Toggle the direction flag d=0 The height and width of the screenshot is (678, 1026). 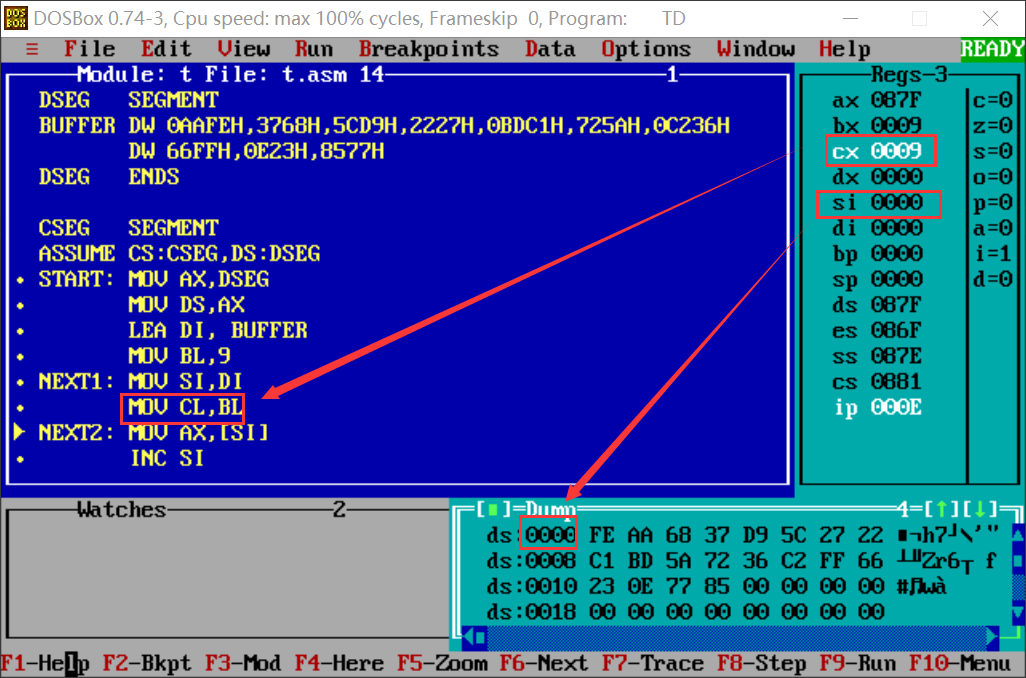[x=993, y=279]
